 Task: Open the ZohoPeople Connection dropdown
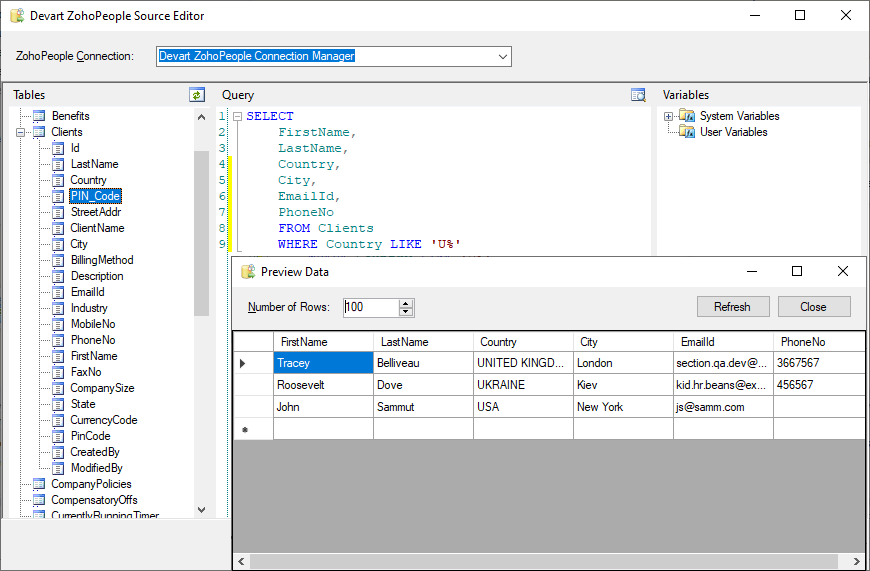[x=502, y=57]
